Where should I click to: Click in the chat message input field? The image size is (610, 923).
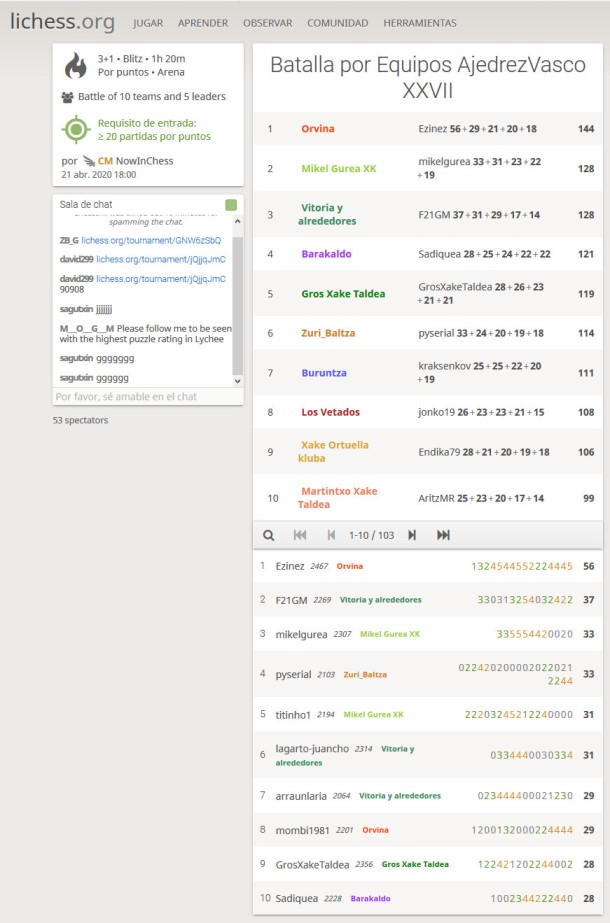click(147, 396)
